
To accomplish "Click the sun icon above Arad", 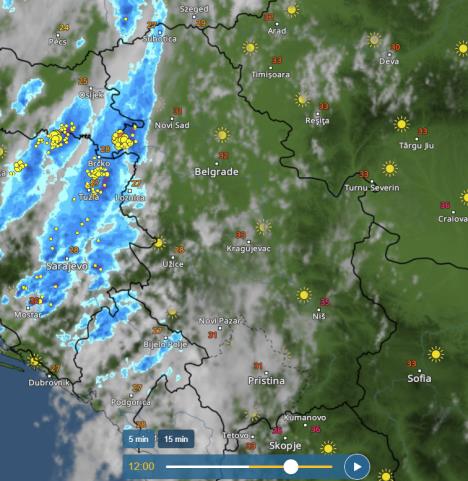I will click(292, 10).
